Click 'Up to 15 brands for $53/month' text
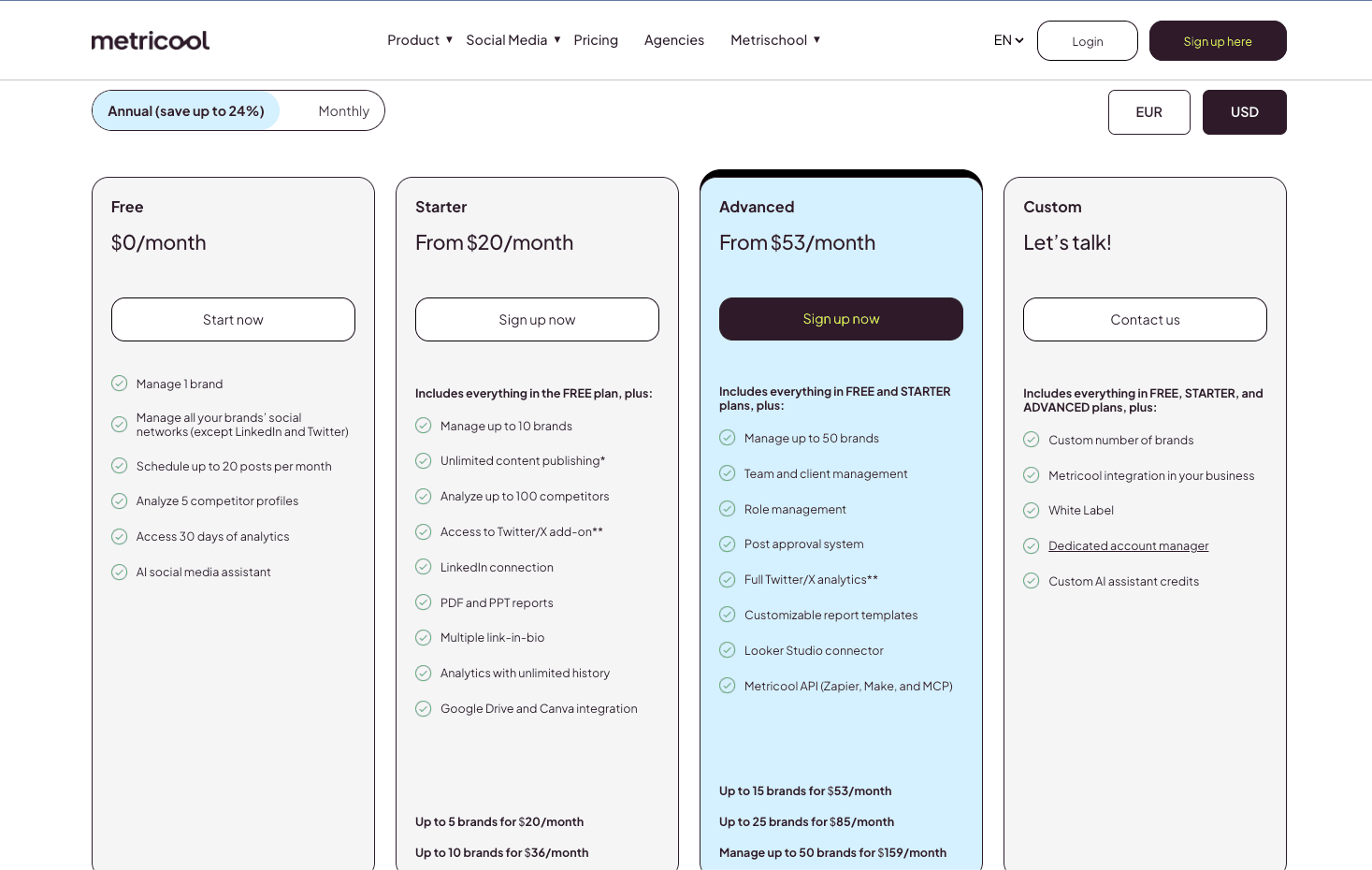The width and height of the screenshot is (1372, 870). point(805,790)
